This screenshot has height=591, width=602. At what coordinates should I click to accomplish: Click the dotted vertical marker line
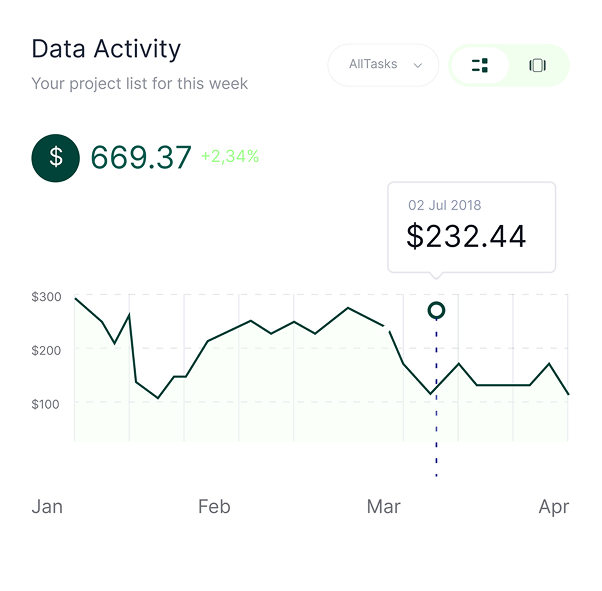point(436,397)
